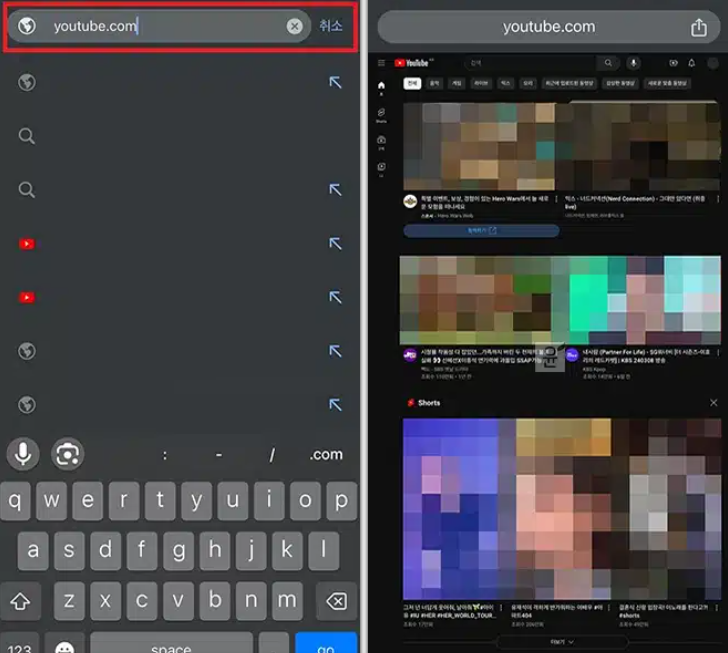
Task: Click the YouTube logo
Action: point(413,63)
